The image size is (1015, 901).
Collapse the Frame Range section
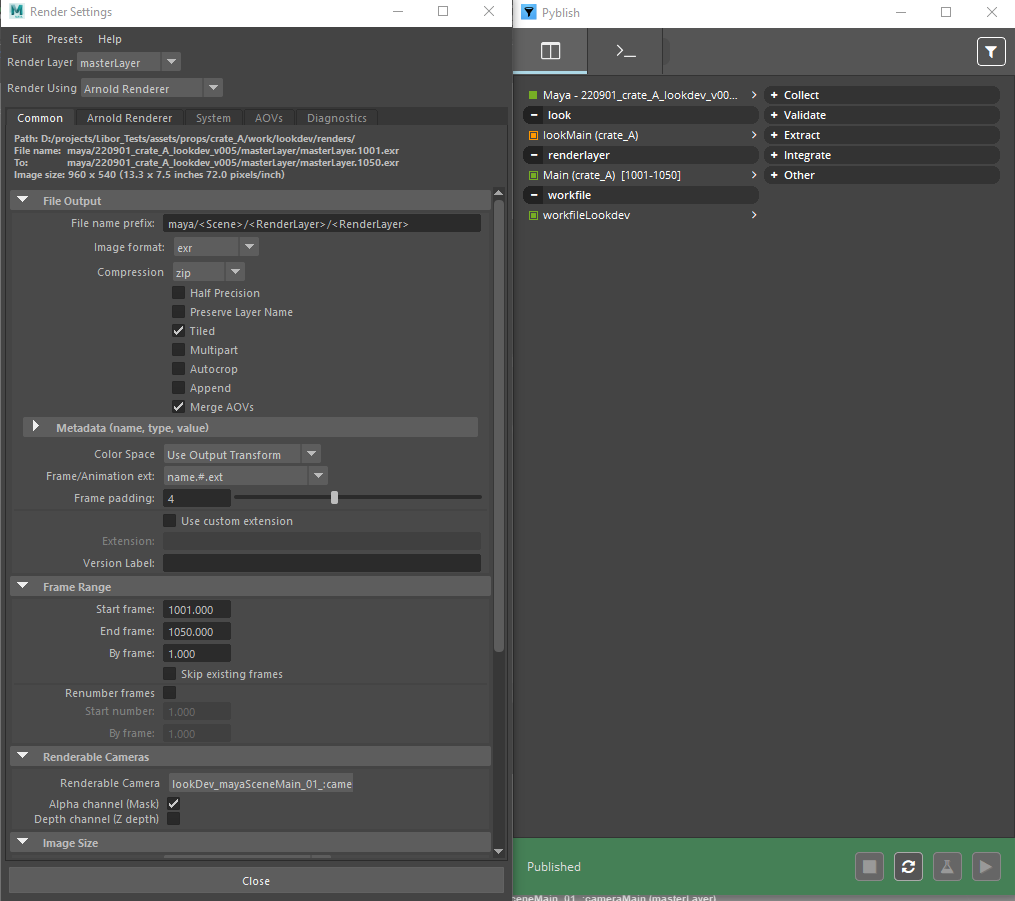pos(23,586)
